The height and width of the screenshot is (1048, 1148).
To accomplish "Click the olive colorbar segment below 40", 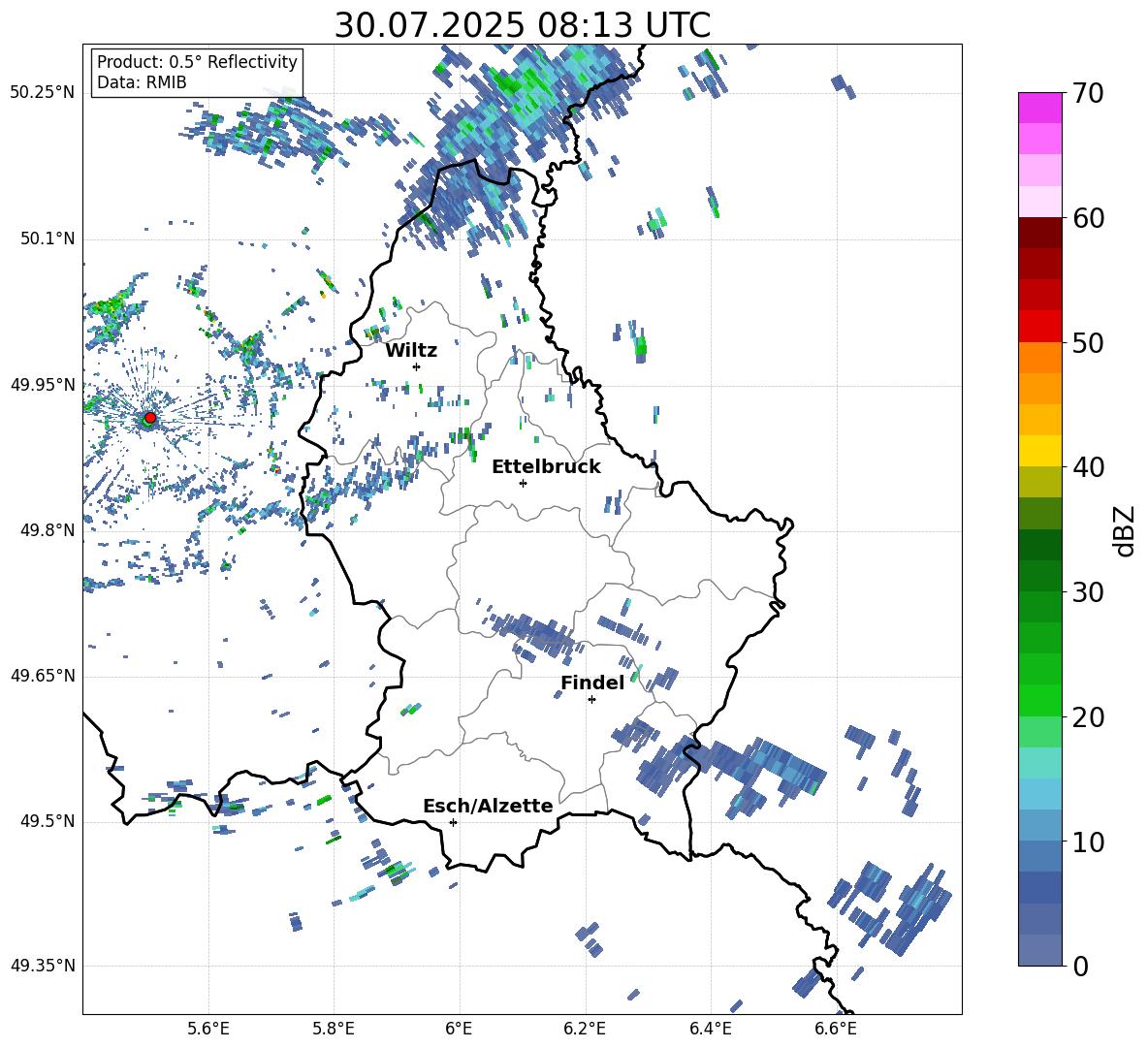I will (1040, 482).
